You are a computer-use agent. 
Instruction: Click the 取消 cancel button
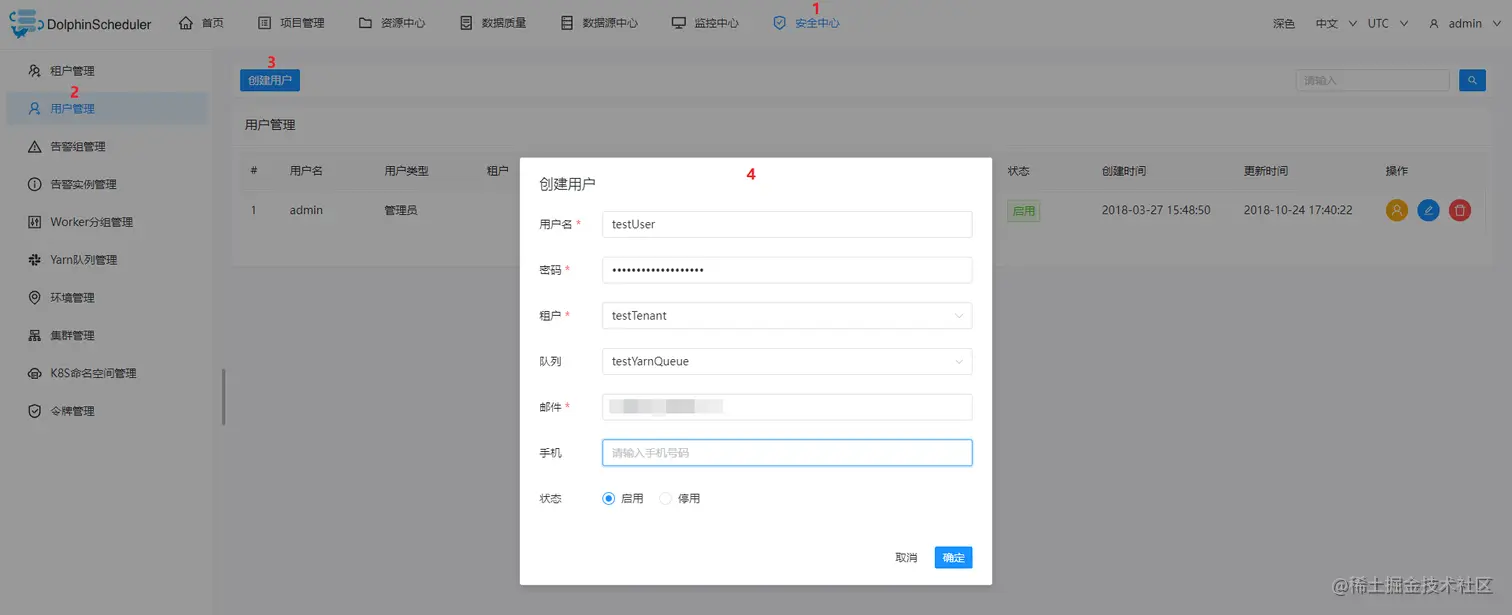[x=906, y=557]
